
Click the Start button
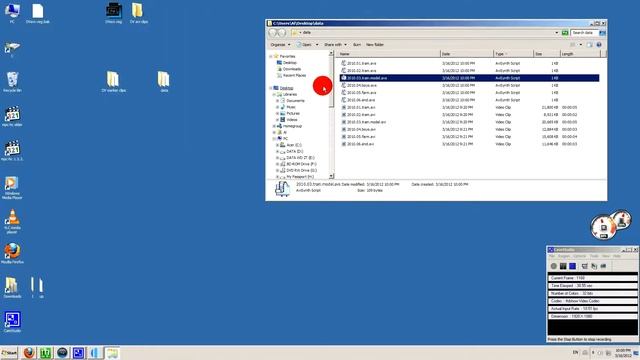(9, 353)
